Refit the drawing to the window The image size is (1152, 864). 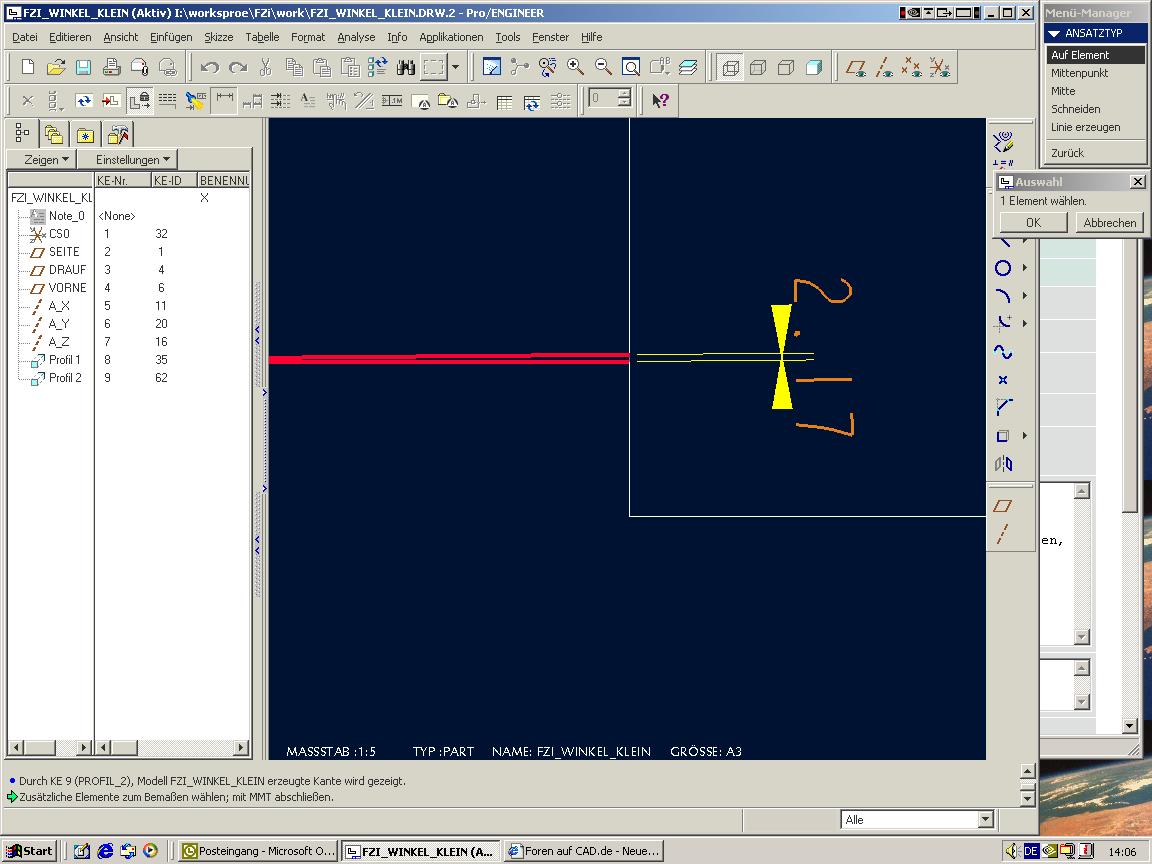pyautogui.click(x=631, y=68)
